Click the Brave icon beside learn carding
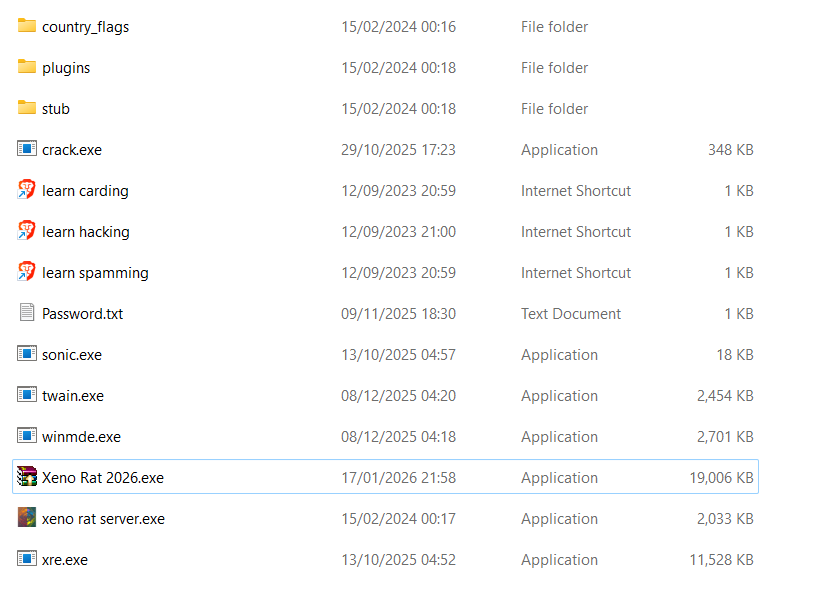Image resolution: width=826 pixels, height=611 pixels. click(27, 190)
